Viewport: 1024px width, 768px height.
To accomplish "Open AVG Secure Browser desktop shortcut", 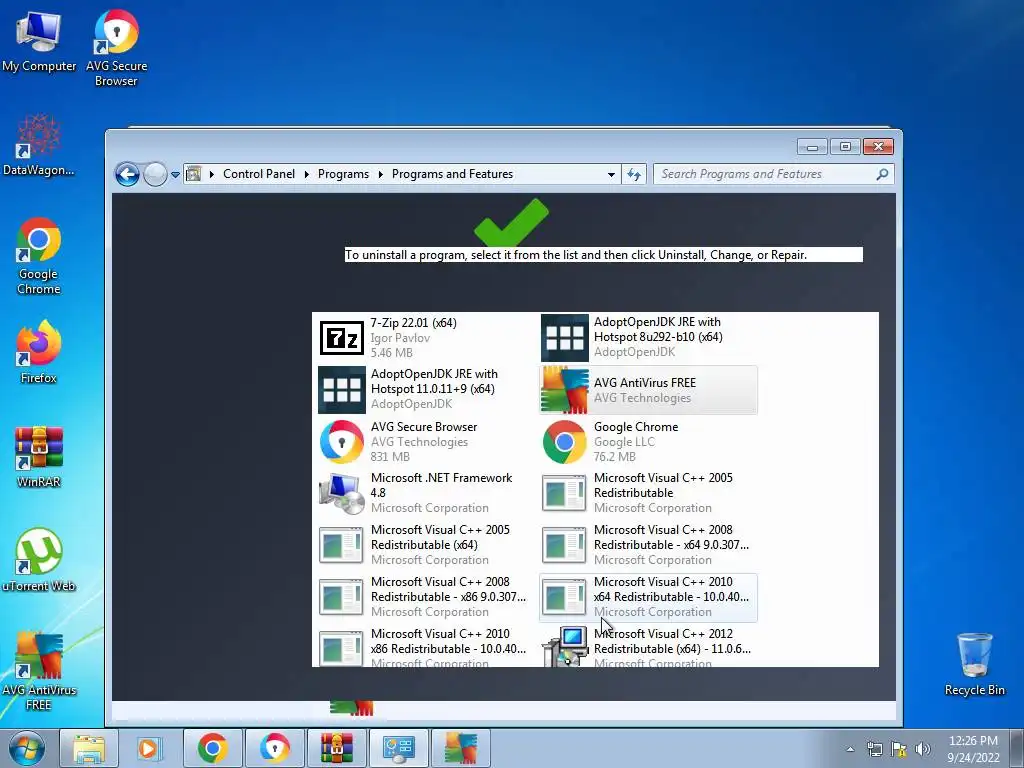I will point(116,47).
